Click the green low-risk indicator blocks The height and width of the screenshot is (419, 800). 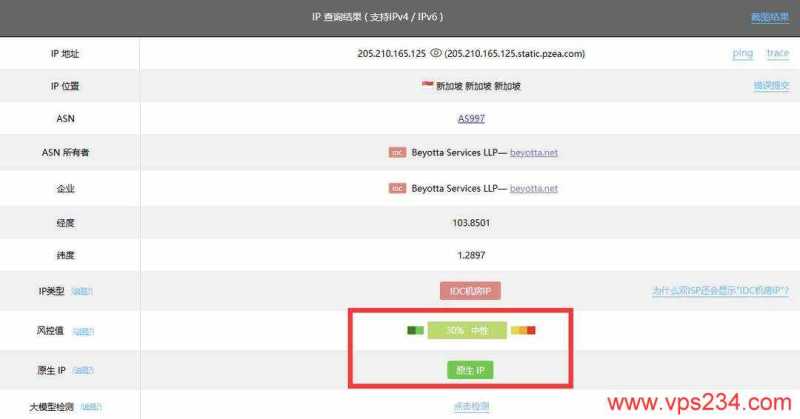415,330
